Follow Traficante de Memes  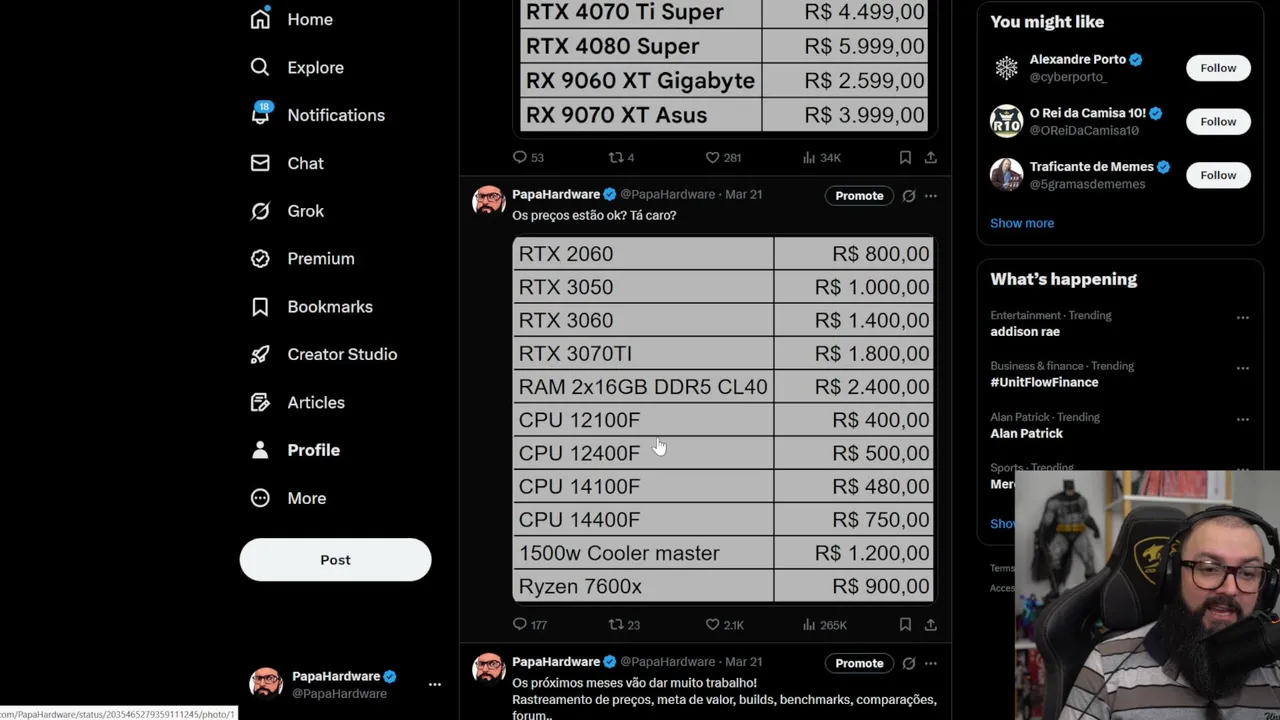pyautogui.click(x=1218, y=175)
